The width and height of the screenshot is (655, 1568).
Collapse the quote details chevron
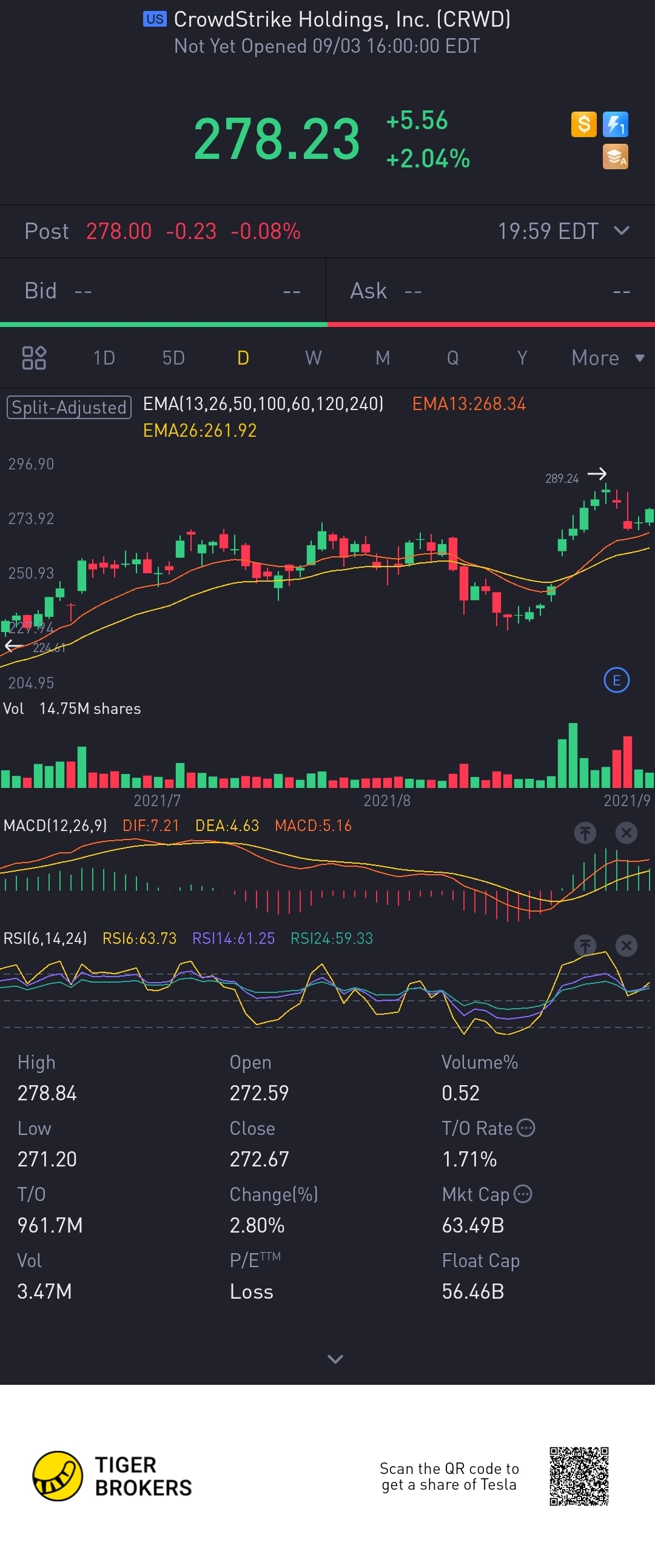pyautogui.click(x=335, y=1359)
